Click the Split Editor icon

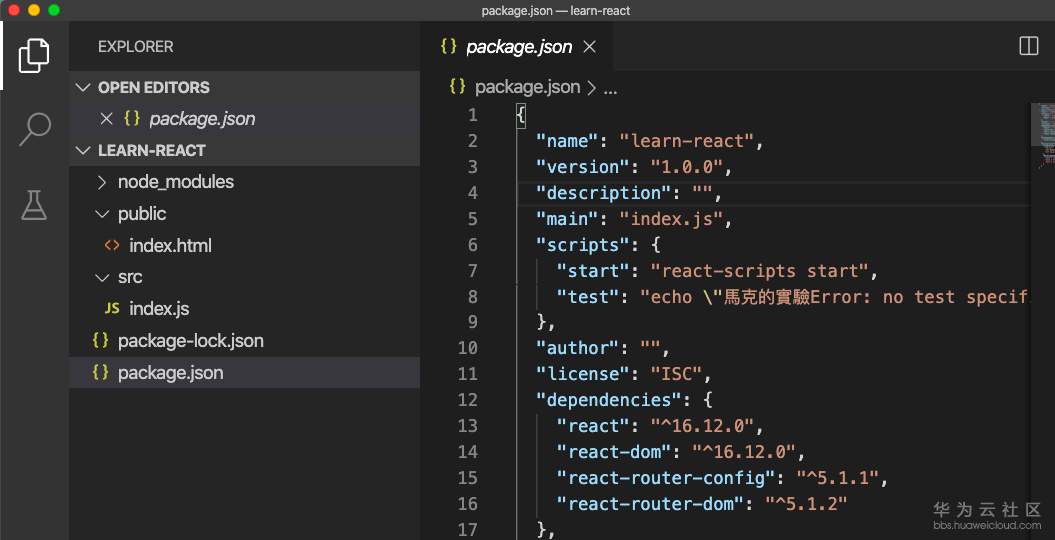1028,46
